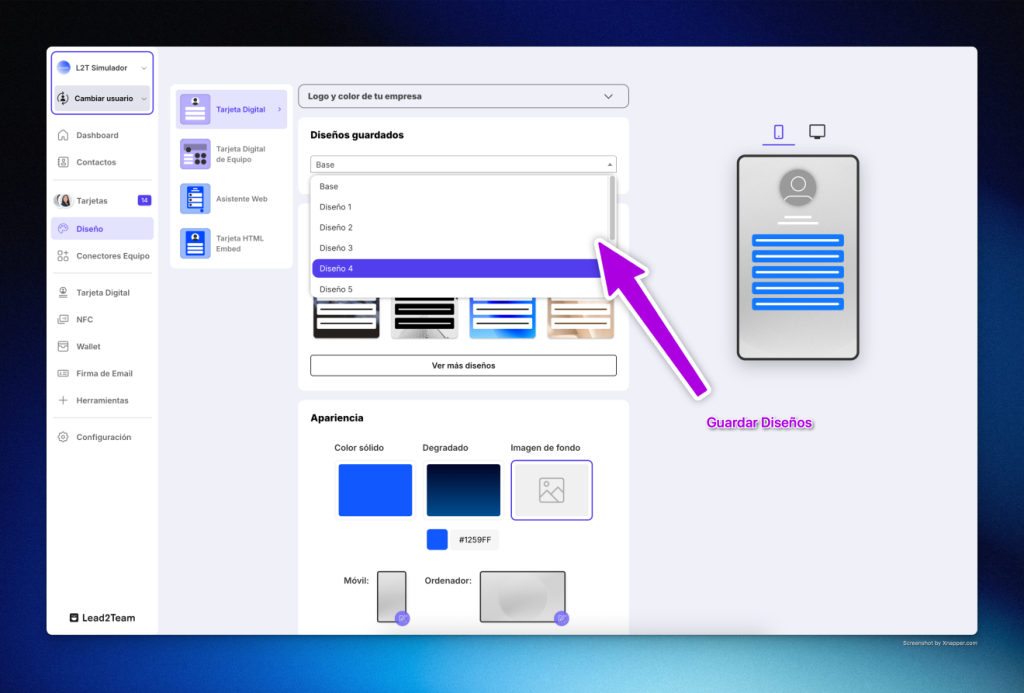This screenshot has width=1024, height=693.
Task: Click the Dashboard home icon in sidebar
Action: pyautogui.click(x=63, y=135)
